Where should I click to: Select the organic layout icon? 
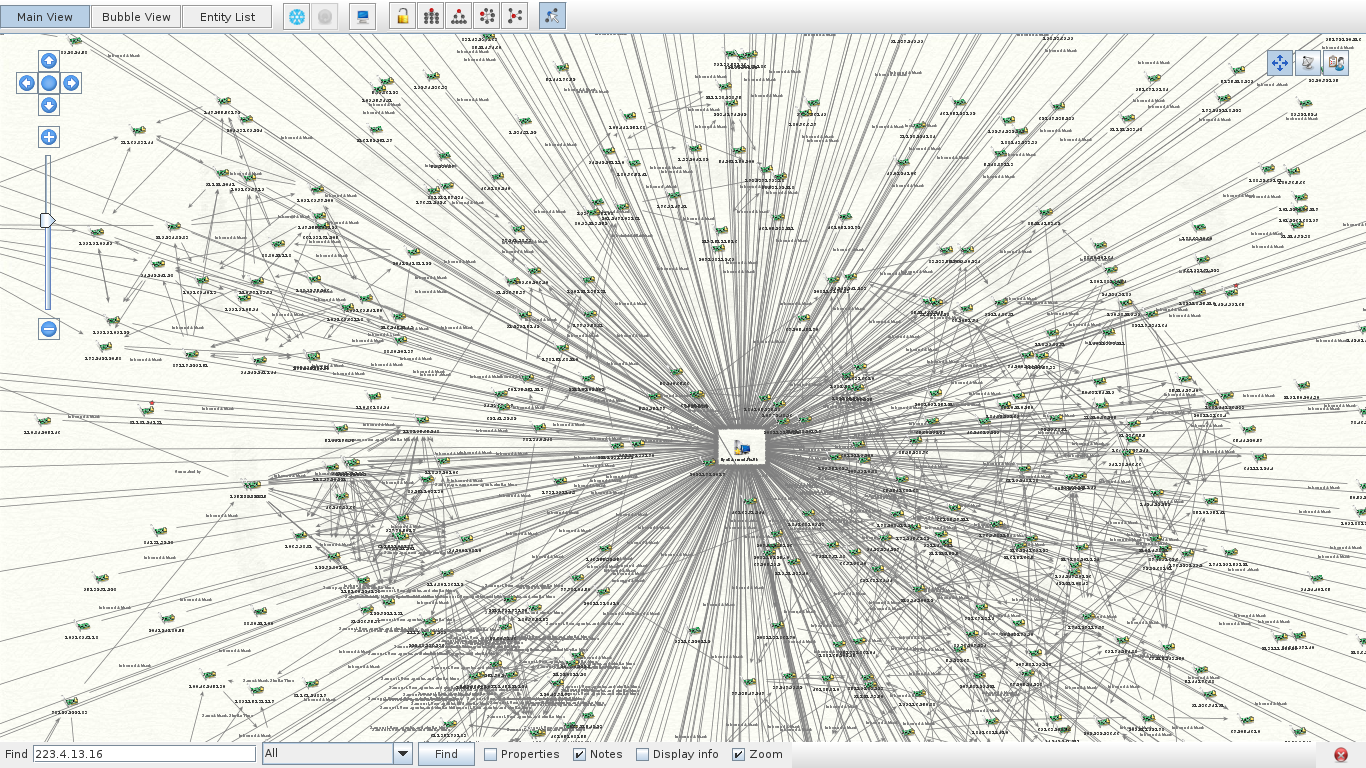point(515,16)
